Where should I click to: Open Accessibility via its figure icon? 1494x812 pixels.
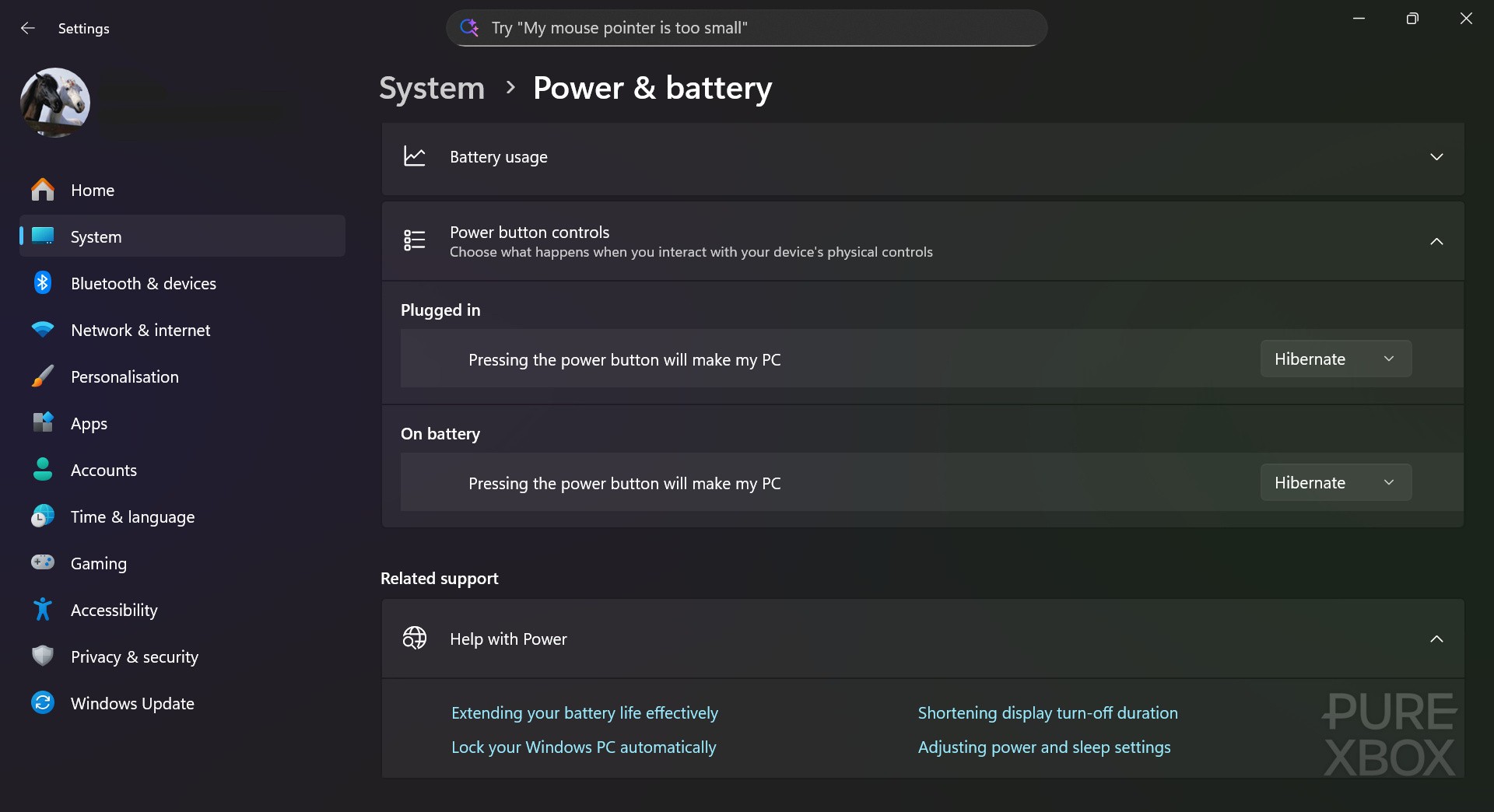[43, 610]
